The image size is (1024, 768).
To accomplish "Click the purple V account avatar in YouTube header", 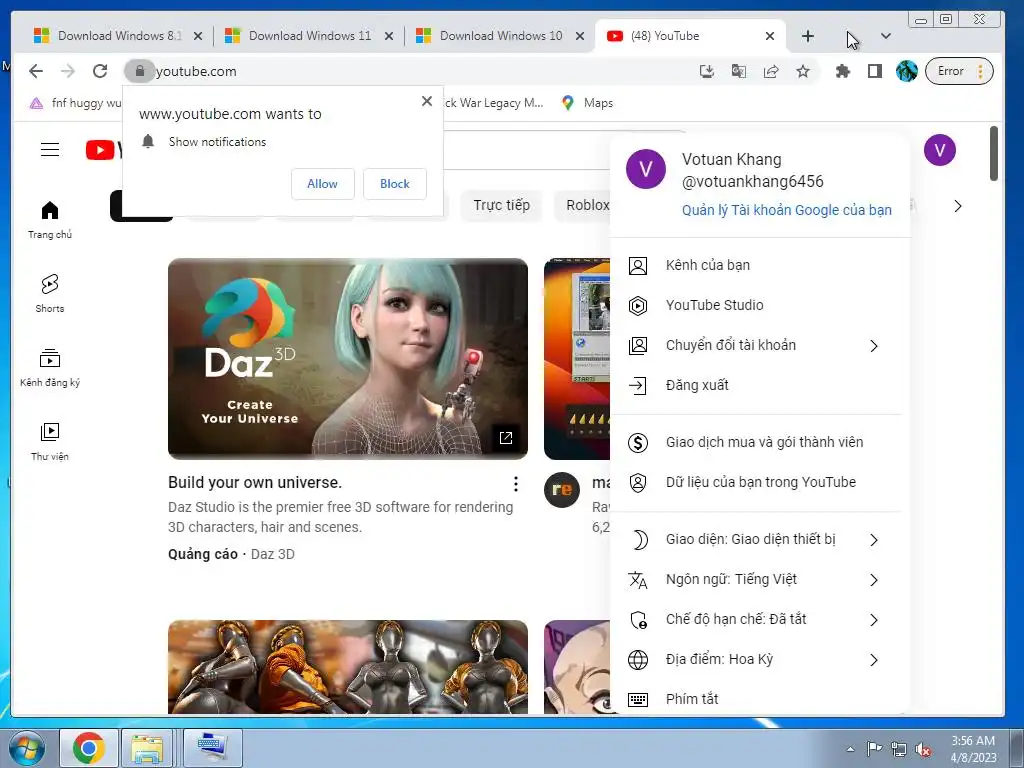I will click(939, 150).
